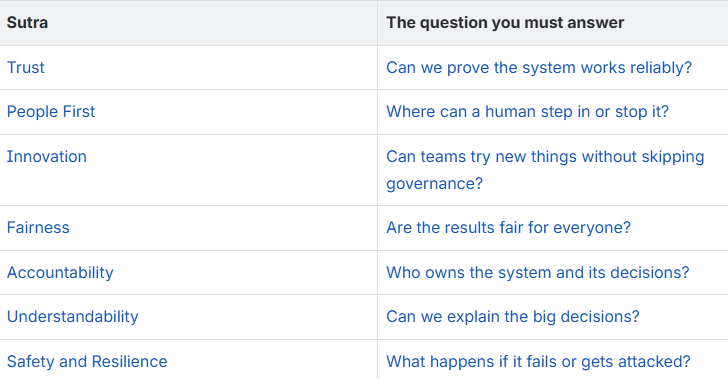Click the Fairness link
Image resolution: width=728 pixels, height=379 pixels.
38,228
